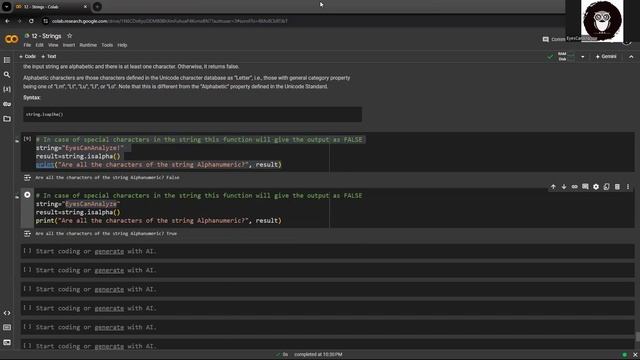Click execution count [9] of the cell

27,139
